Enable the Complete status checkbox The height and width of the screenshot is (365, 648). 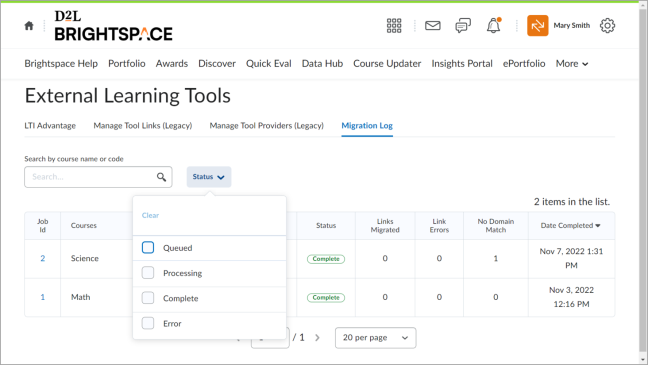tap(148, 298)
